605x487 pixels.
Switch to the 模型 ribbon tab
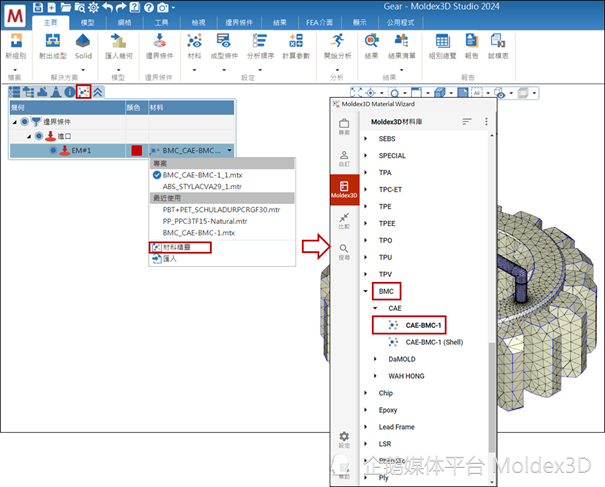88,23
